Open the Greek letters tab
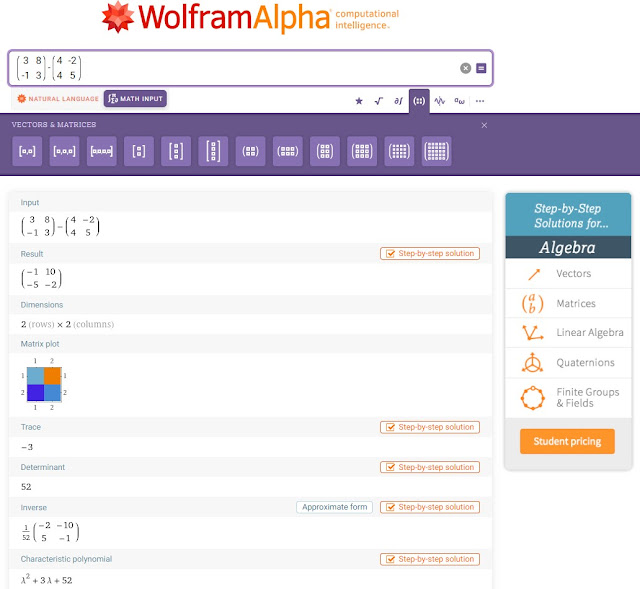Image resolution: width=640 pixels, height=589 pixels. (x=459, y=101)
